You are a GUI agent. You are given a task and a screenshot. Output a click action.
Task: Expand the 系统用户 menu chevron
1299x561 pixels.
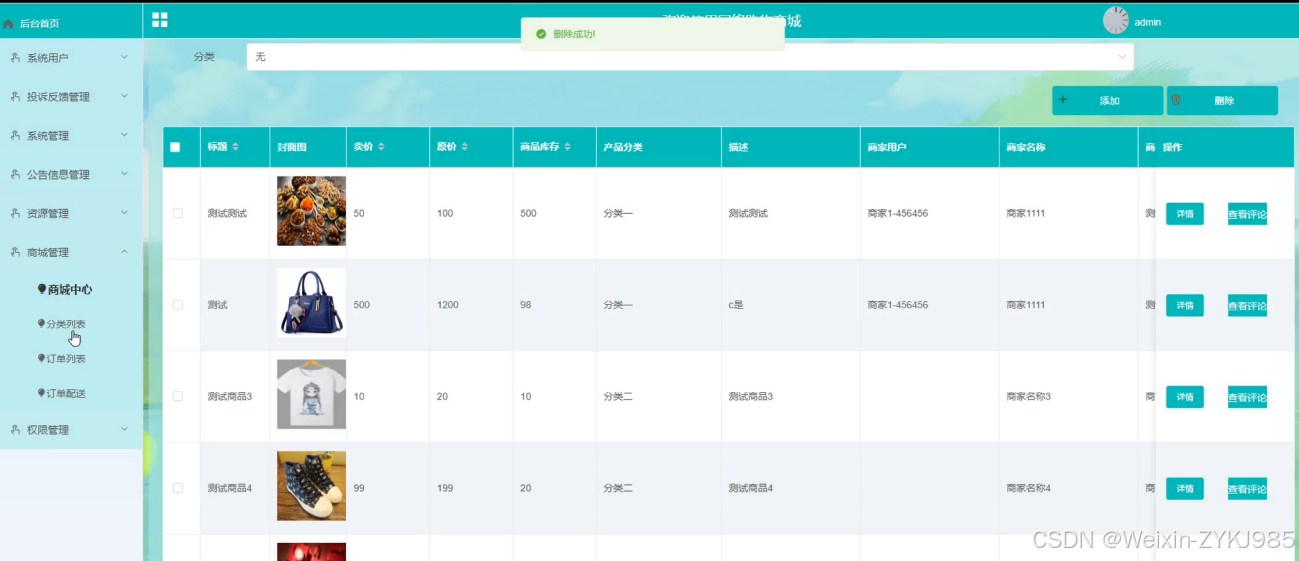click(124, 57)
